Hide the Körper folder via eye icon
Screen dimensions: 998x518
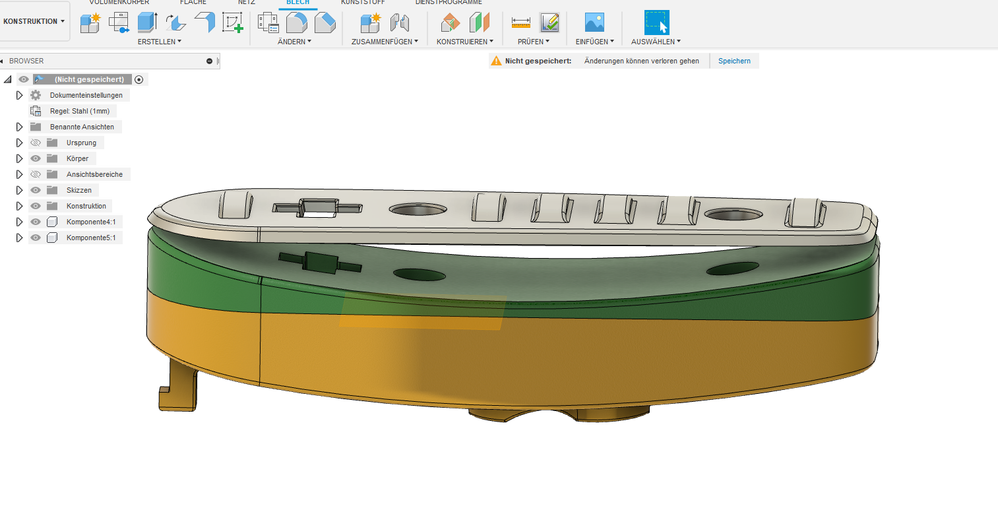(36, 158)
